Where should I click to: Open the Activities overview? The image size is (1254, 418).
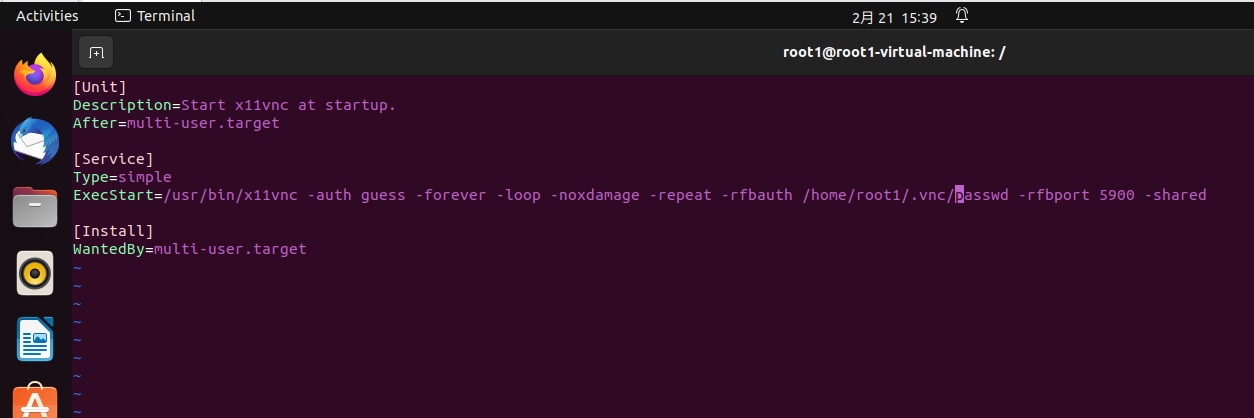[47, 16]
